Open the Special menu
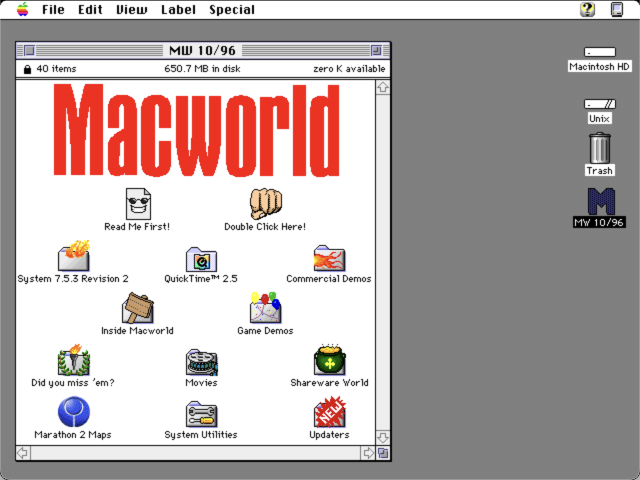The height and width of the screenshot is (480, 640). pyautogui.click(x=232, y=9)
